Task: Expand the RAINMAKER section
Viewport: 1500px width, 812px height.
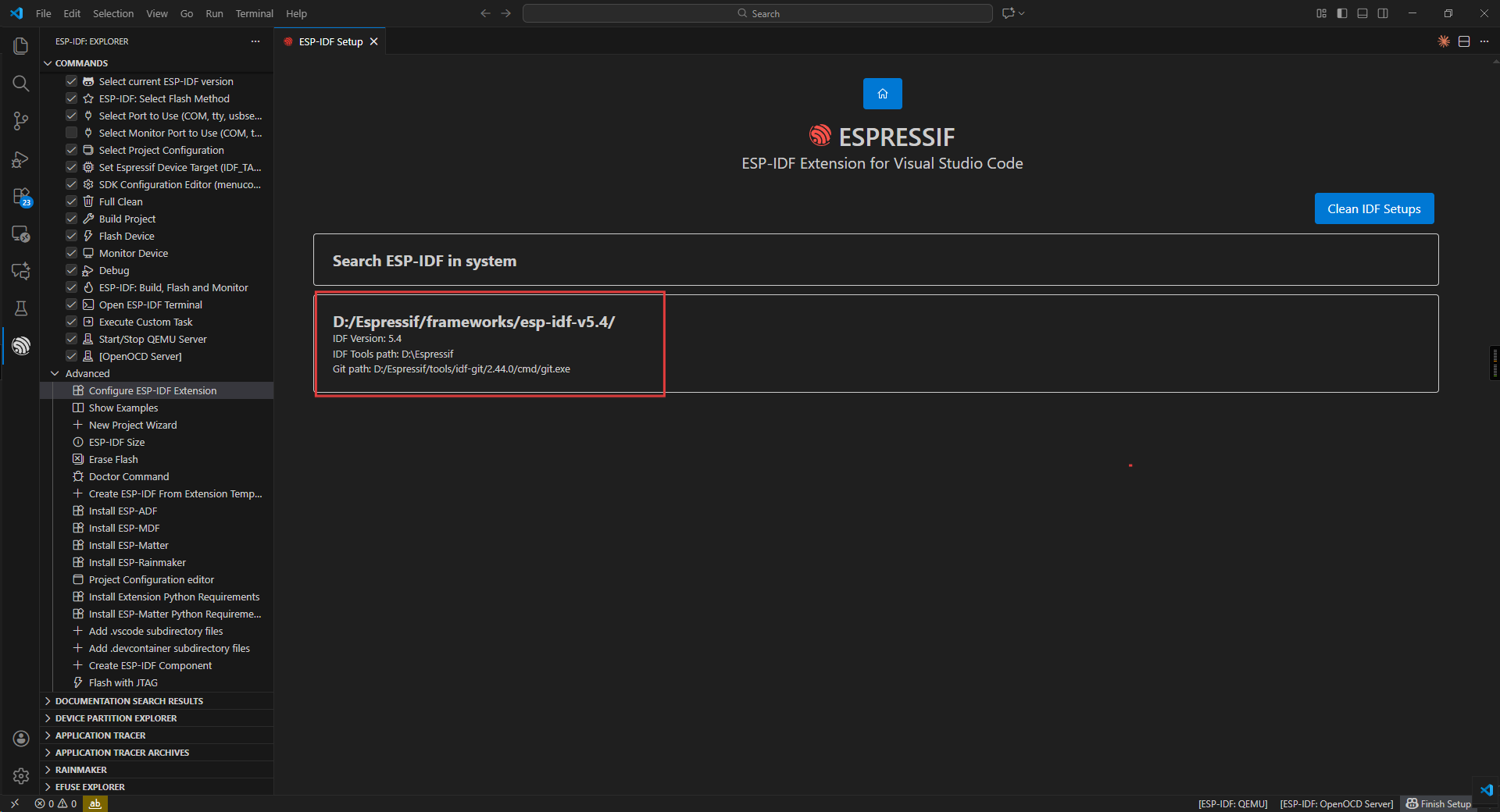Action: coord(156,770)
